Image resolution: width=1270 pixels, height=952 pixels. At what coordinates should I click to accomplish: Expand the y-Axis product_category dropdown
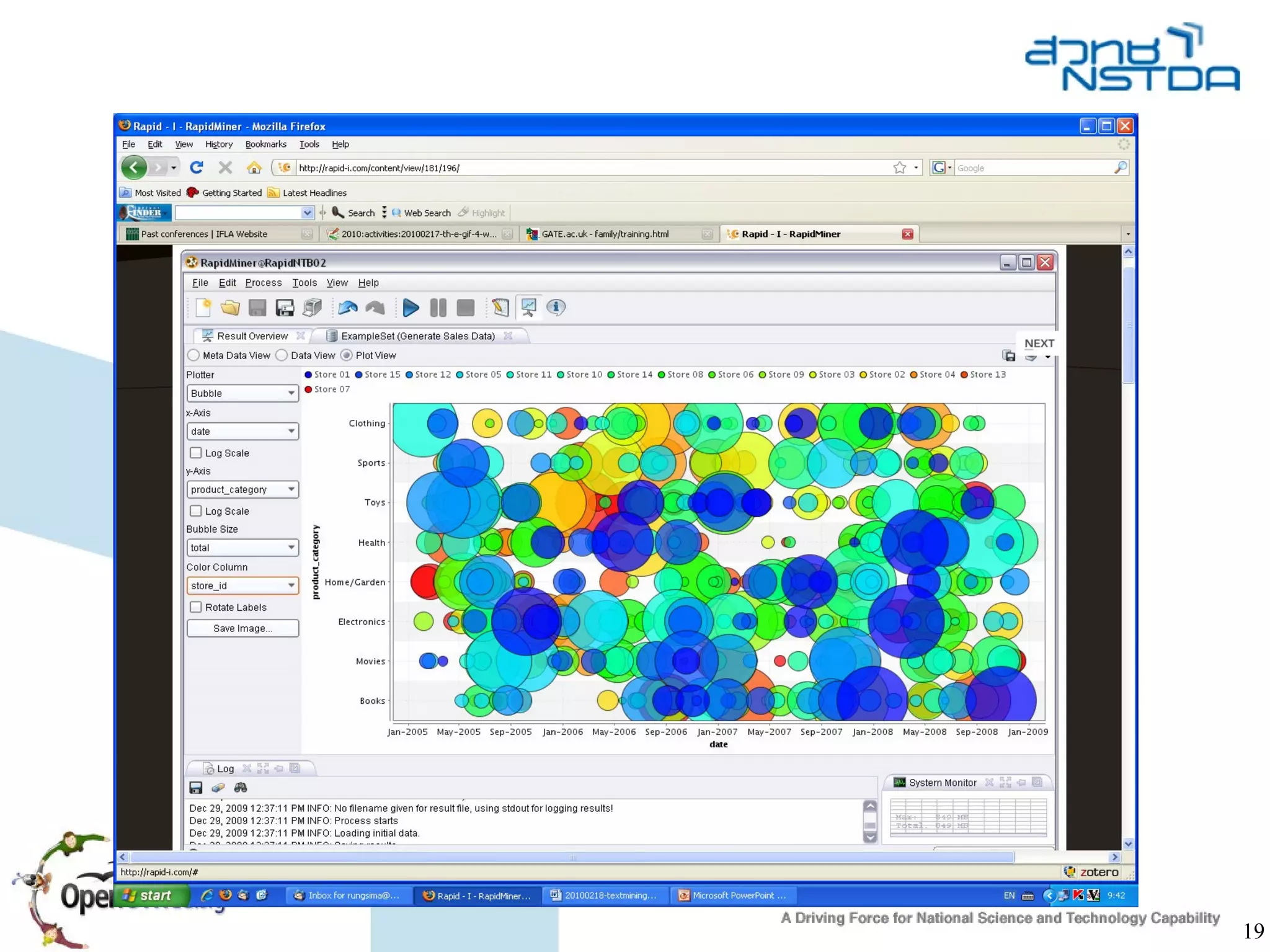point(242,489)
